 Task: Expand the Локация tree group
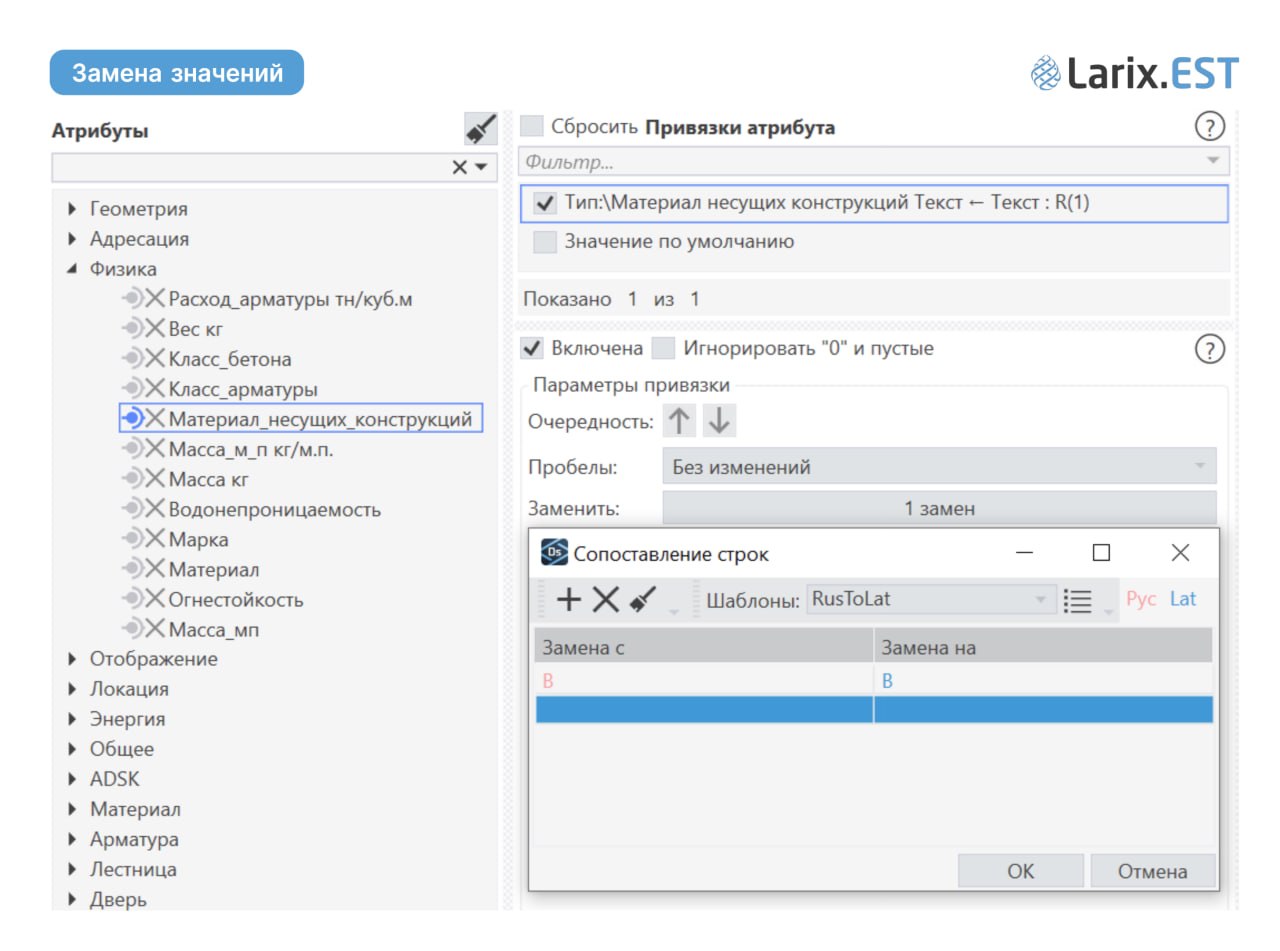72,690
